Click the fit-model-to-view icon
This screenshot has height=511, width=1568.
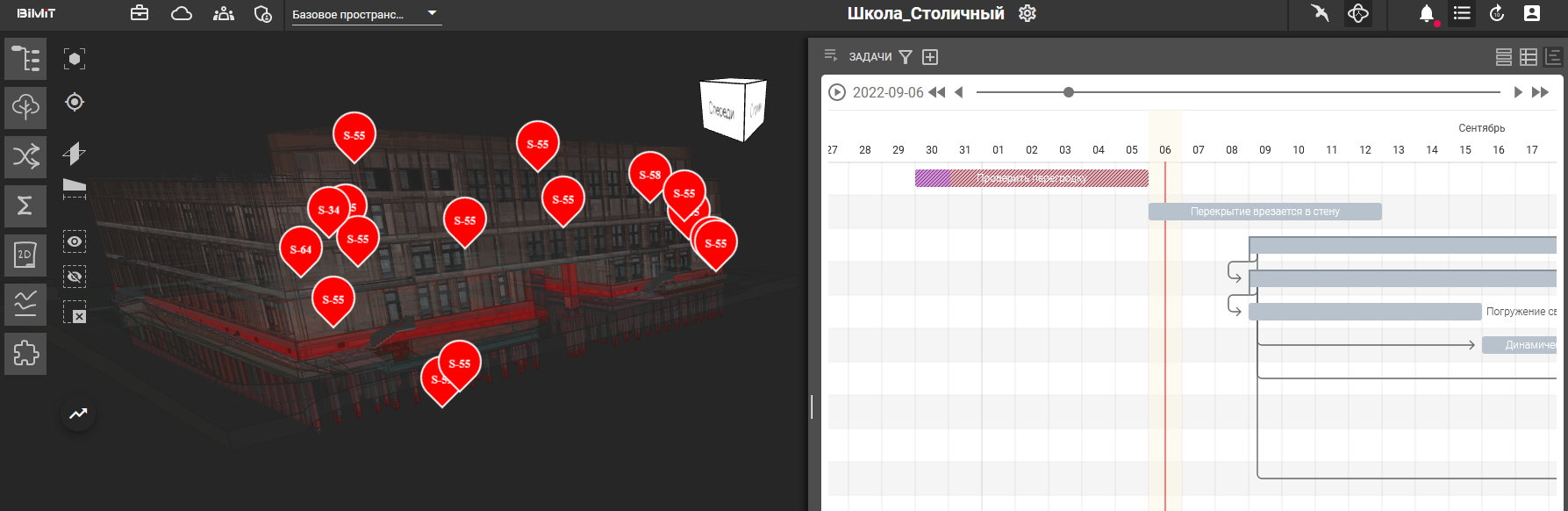click(x=75, y=59)
